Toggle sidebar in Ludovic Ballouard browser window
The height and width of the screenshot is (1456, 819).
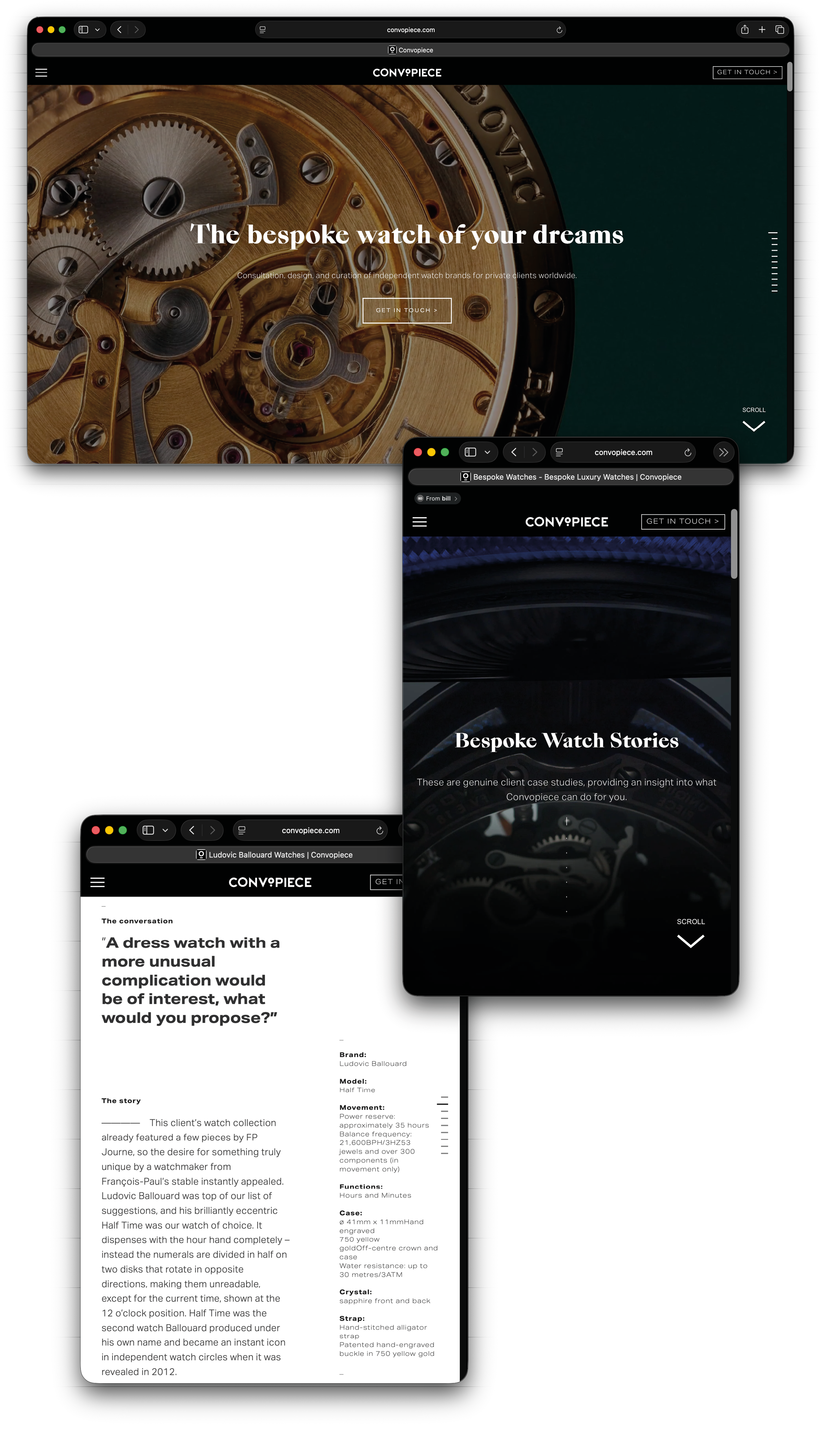(x=148, y=830)
